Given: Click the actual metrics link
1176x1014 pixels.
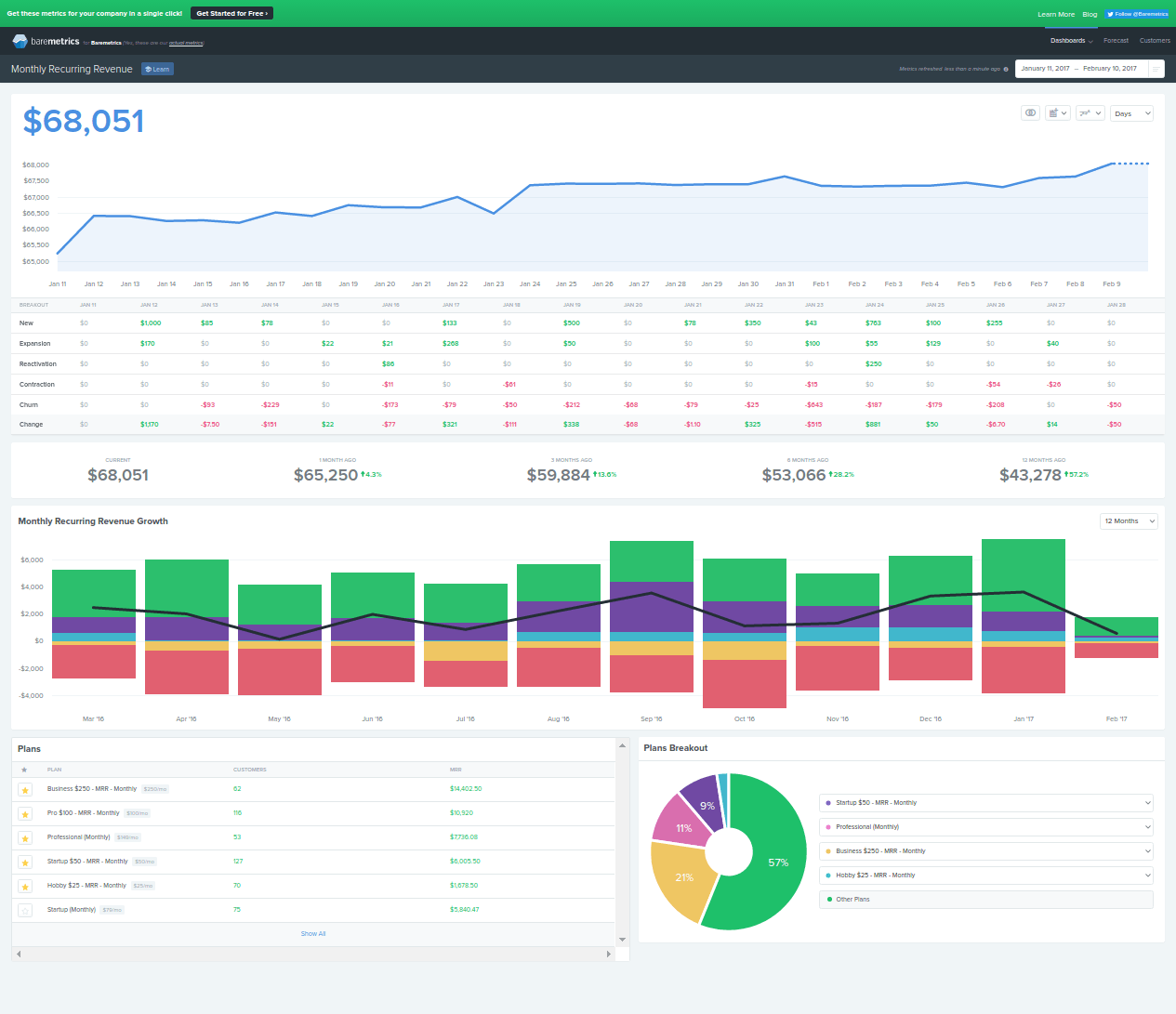Looking at the screenshot, I should [x=186, y=43].
